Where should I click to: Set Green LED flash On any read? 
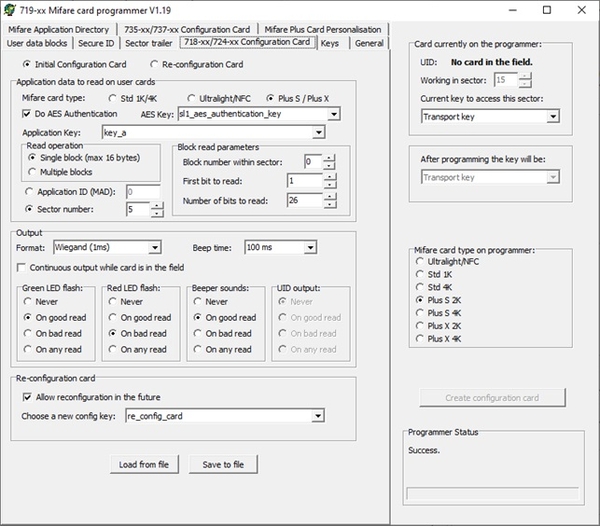point(53,349)
